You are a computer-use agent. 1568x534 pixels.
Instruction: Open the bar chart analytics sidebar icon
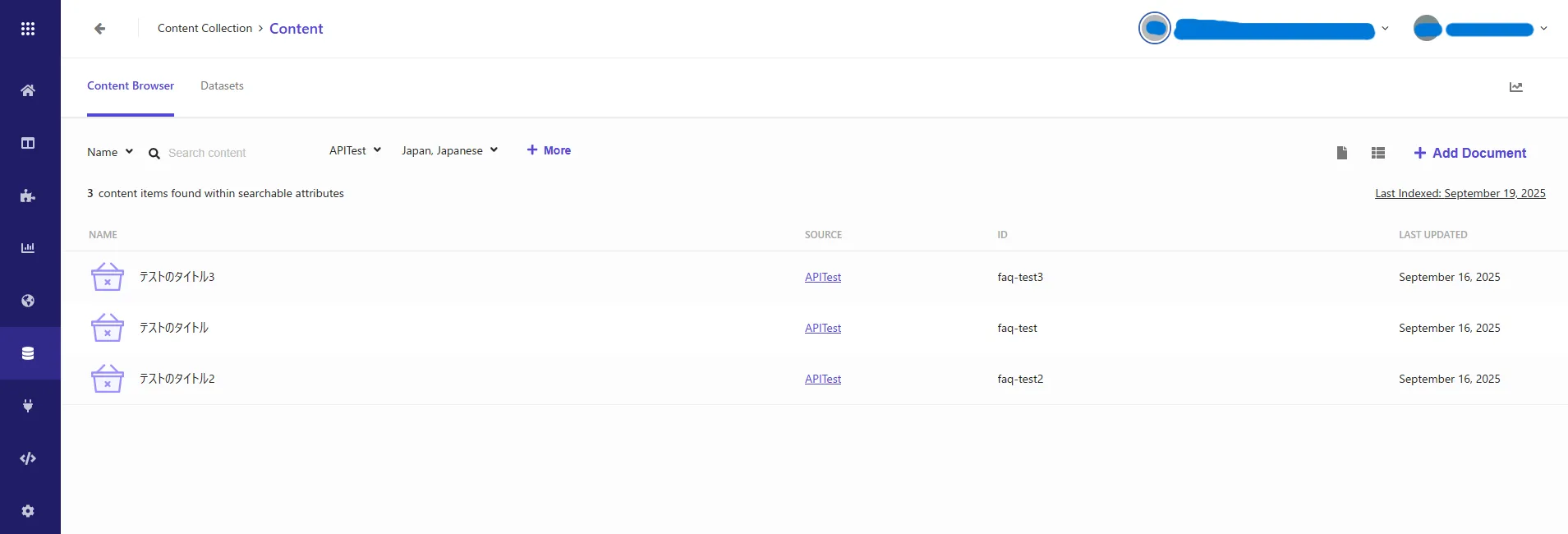pyautogui.click(x=28, y=248)
